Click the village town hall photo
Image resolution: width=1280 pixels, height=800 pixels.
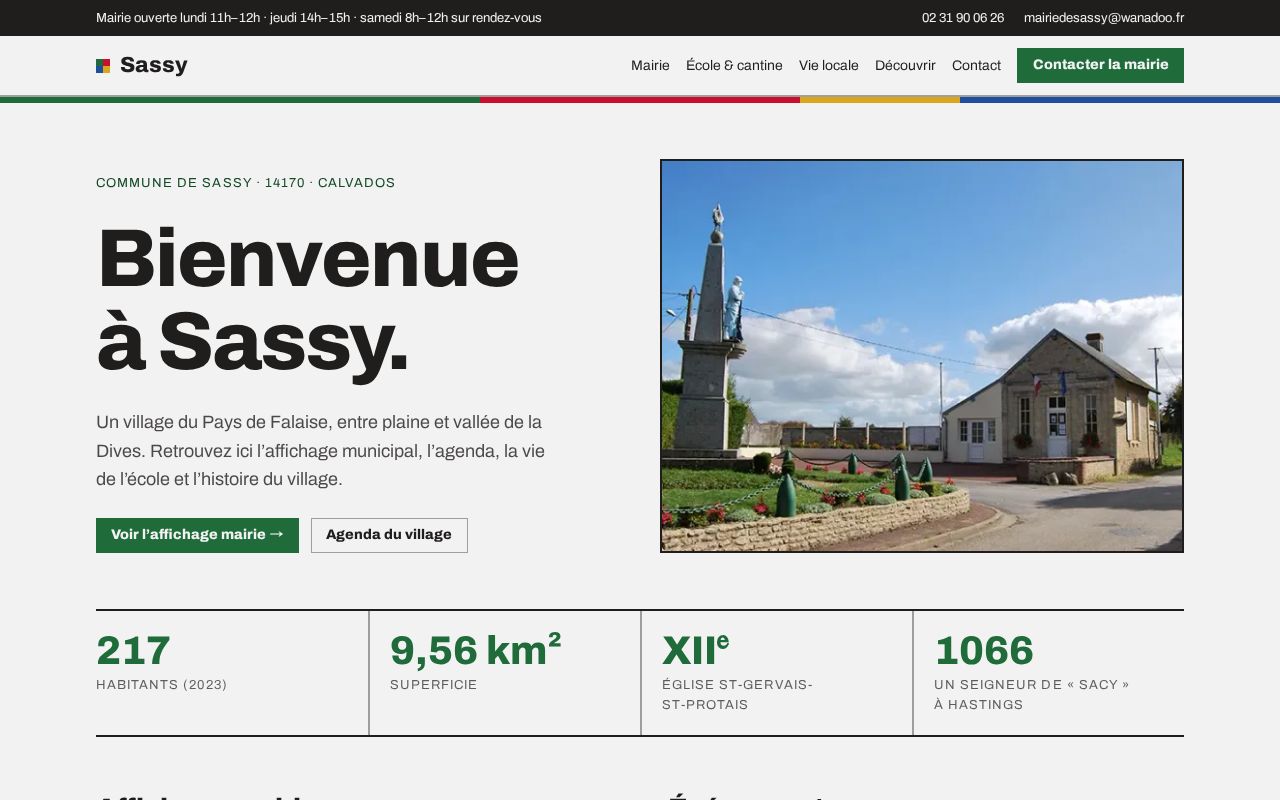click(x=922, y=356)
